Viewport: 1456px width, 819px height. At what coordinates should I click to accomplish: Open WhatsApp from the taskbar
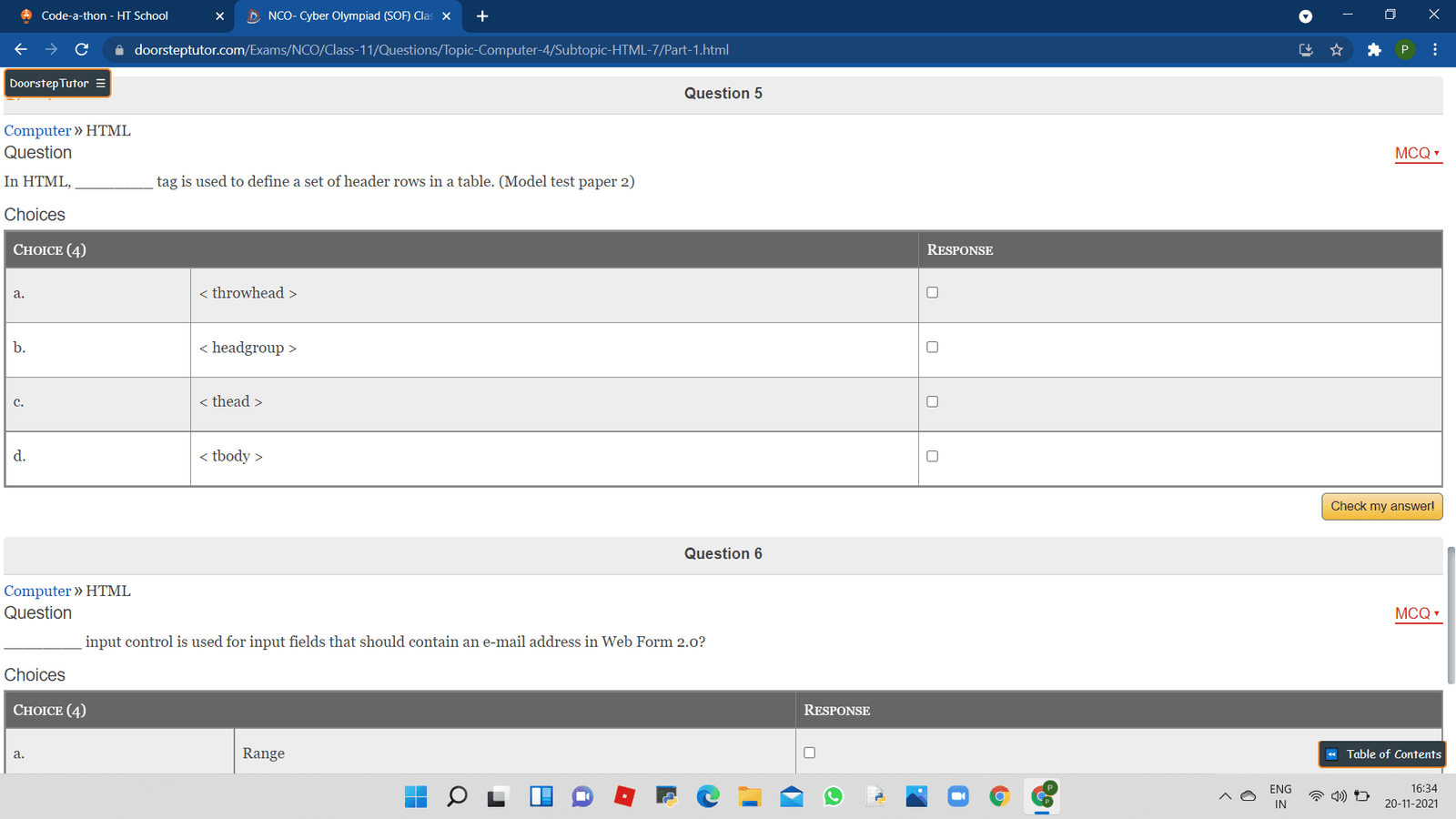tap(833, 797)
